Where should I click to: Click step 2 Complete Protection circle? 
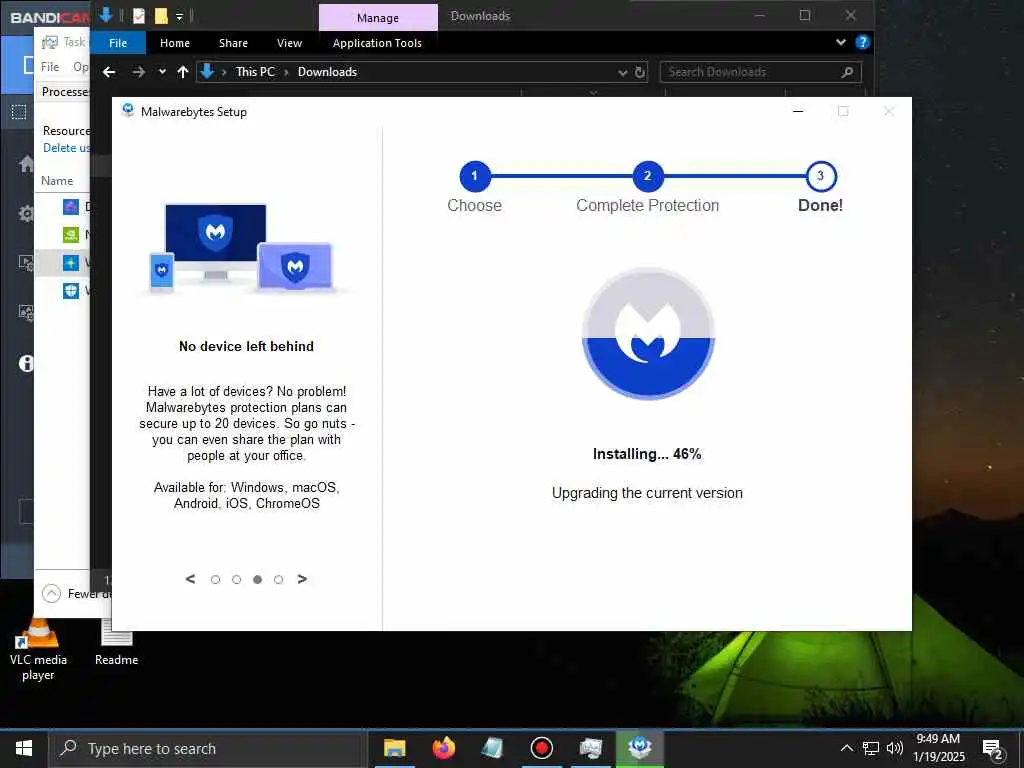(x=648, y=176)
